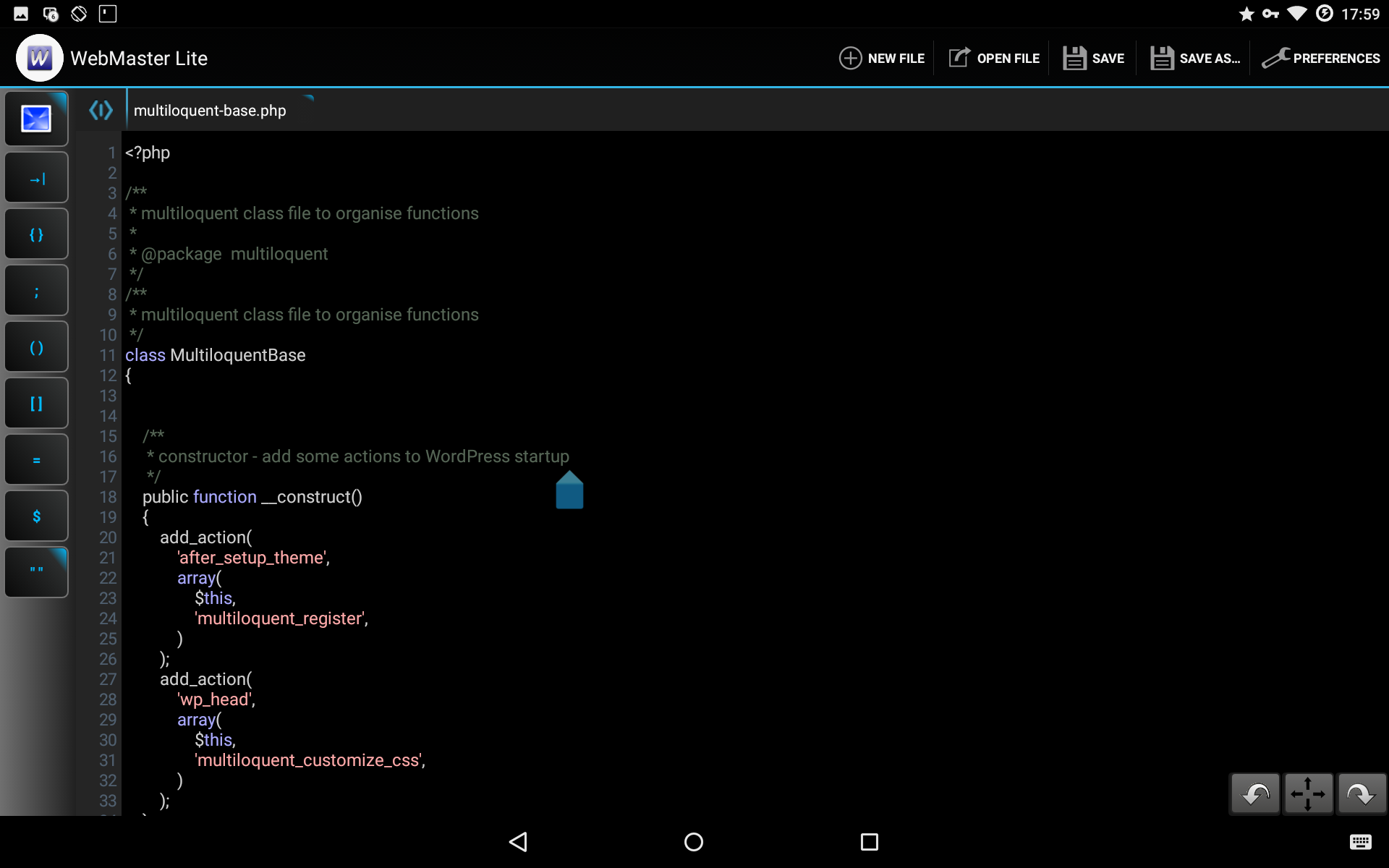Insert double quotes from the sidebar

[x=36, y=572]
